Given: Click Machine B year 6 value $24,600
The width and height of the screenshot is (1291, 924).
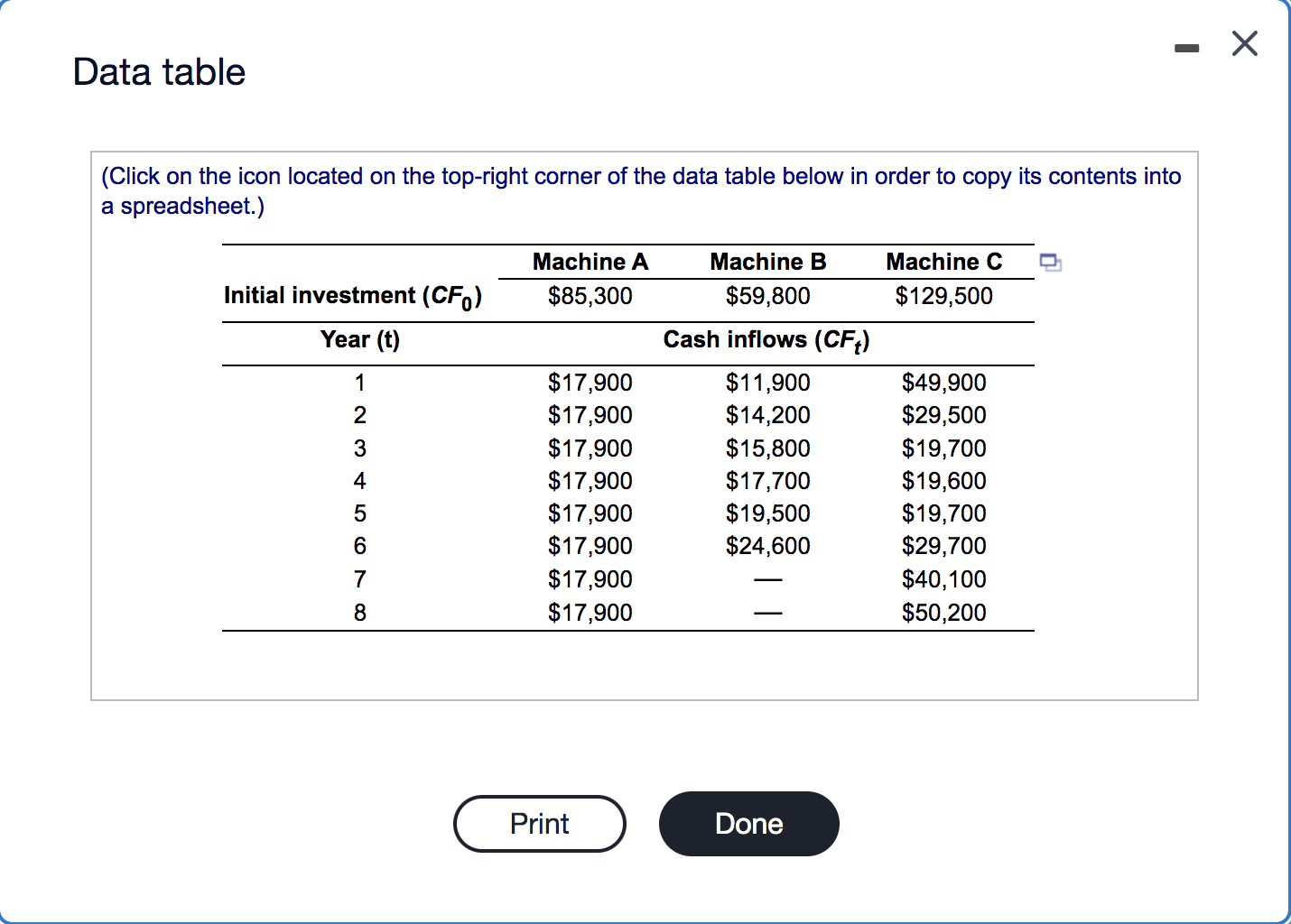Looking at the screenshot, I should coord(768,546).
